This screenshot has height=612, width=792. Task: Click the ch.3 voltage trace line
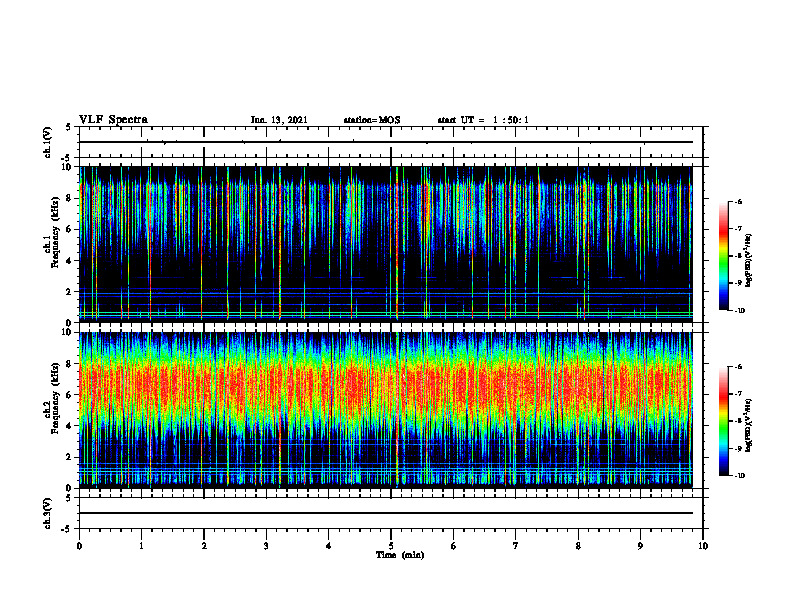(x=385, y=513)
